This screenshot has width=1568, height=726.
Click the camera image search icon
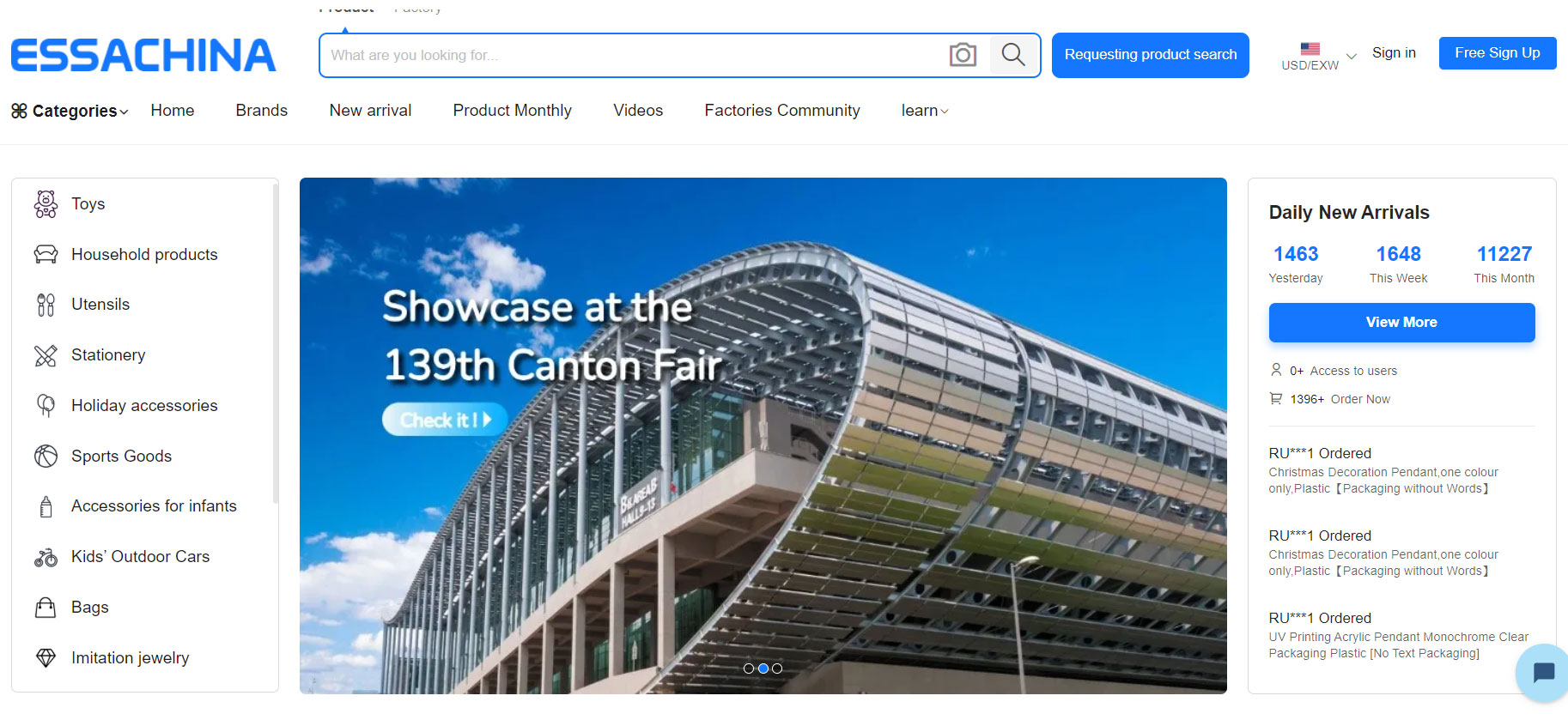coord(963,55)
